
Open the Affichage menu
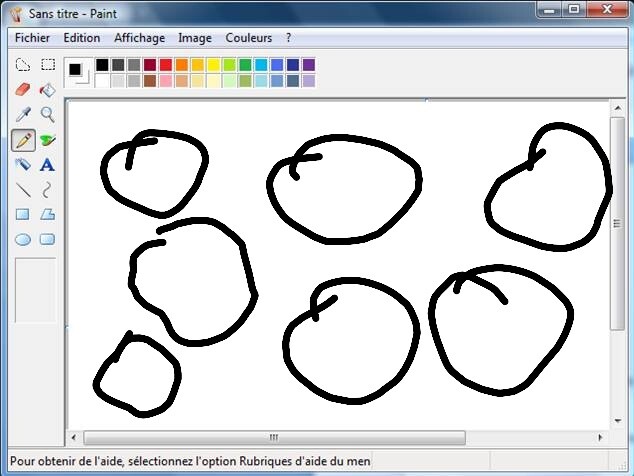(x=139, y=38)
